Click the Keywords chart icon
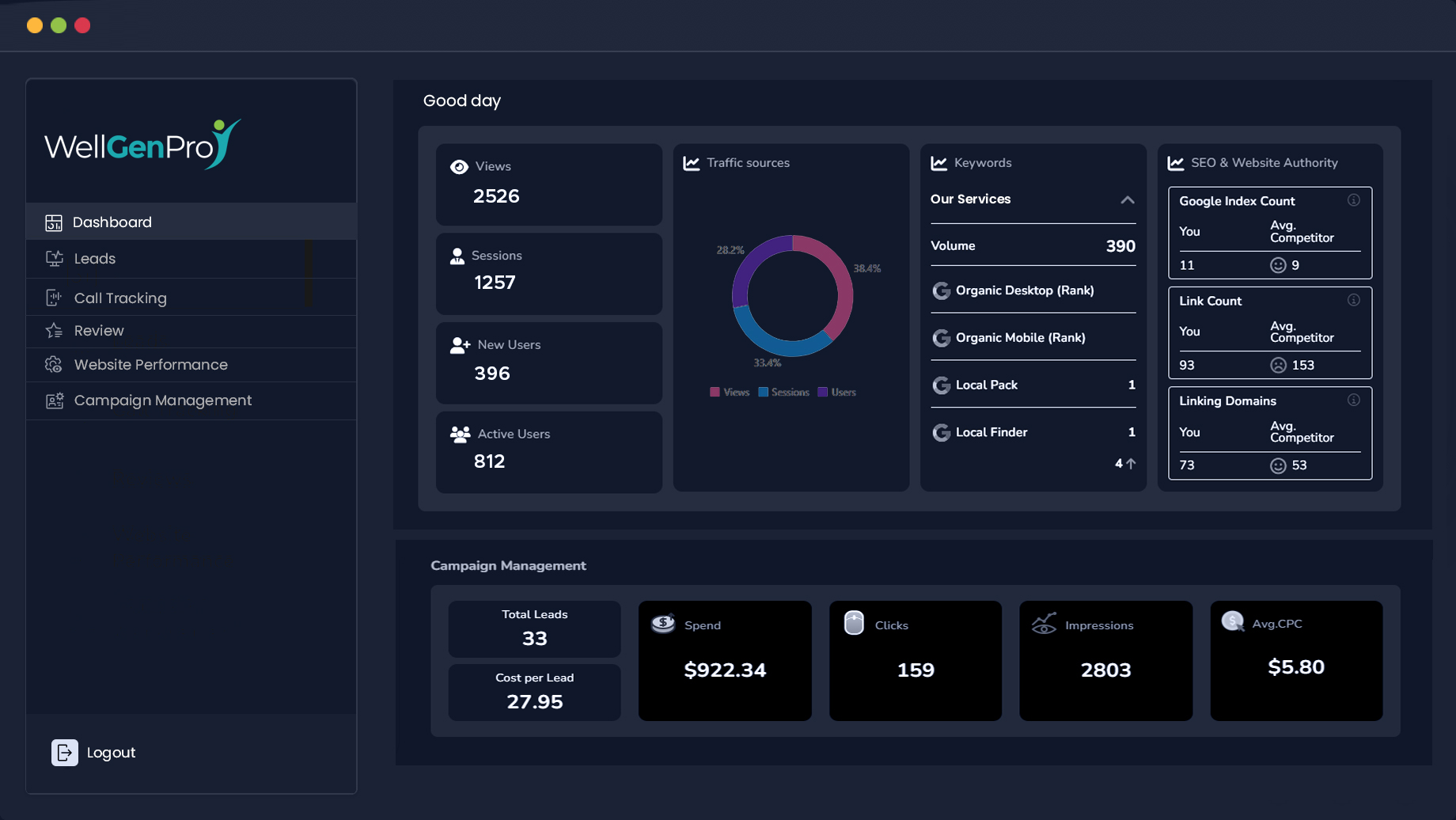The width and height of the screenshot is (1456, 820). (939, 163)
